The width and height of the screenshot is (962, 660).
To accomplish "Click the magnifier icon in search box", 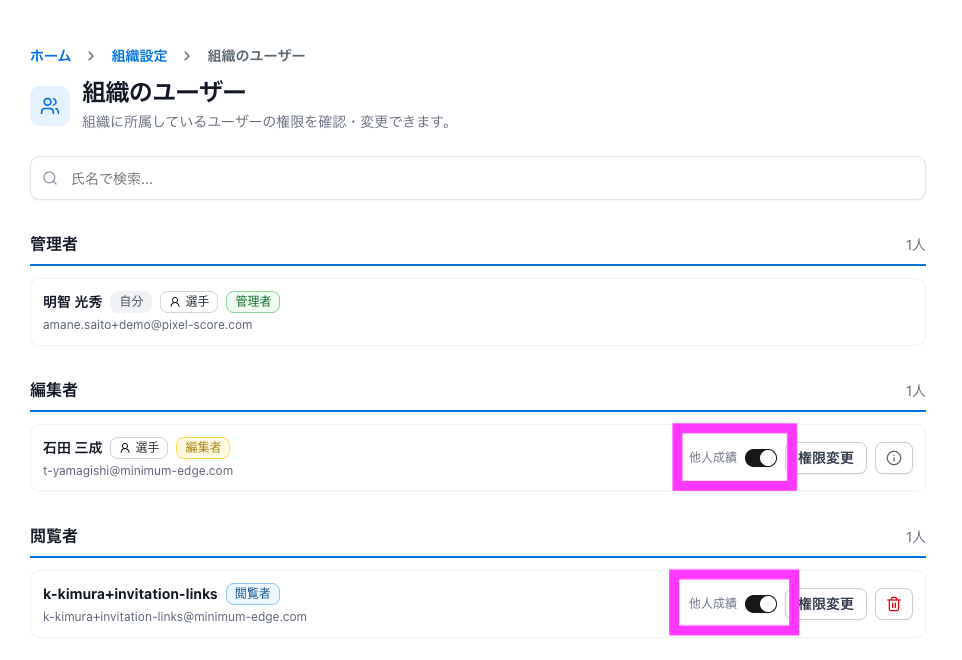I will pos(50,178).
